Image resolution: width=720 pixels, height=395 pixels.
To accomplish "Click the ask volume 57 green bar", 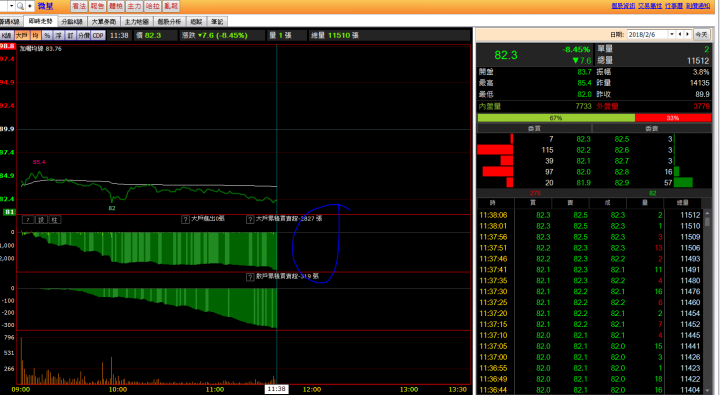I will (683, 183).
